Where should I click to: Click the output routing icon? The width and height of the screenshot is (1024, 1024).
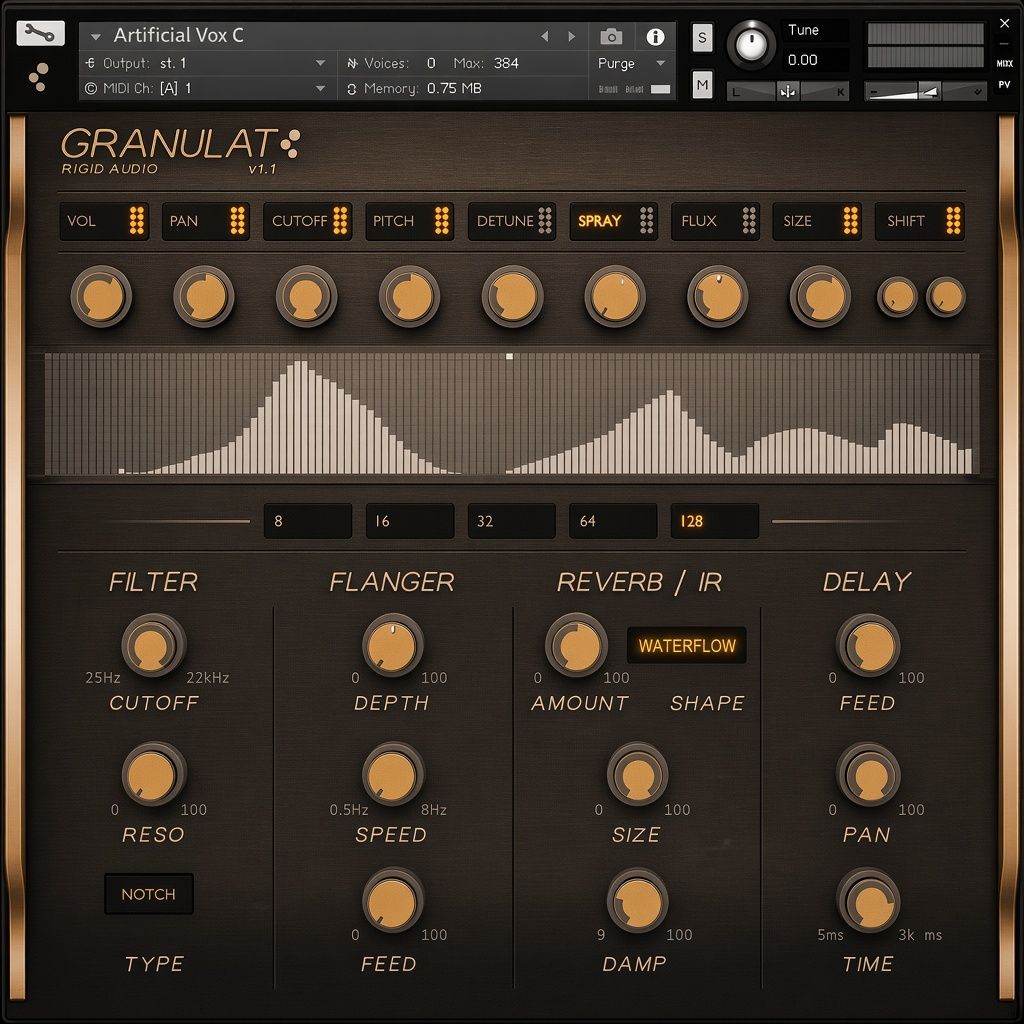coord(90,63)
